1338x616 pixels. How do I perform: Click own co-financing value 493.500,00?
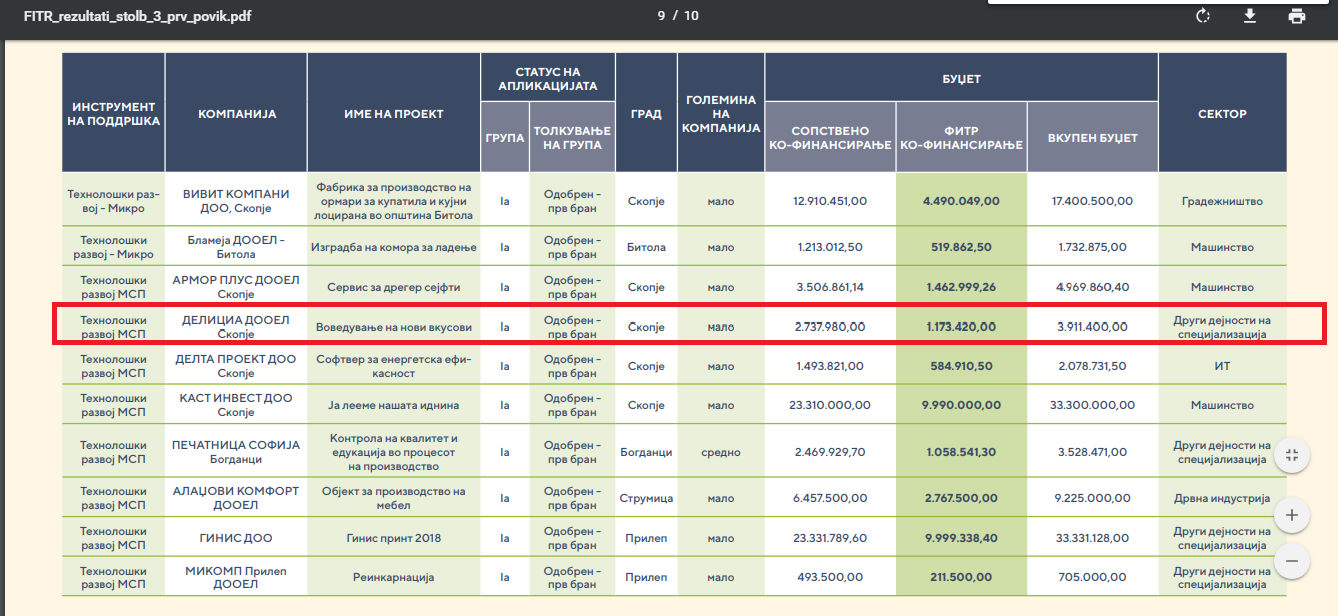coord(830,577)
